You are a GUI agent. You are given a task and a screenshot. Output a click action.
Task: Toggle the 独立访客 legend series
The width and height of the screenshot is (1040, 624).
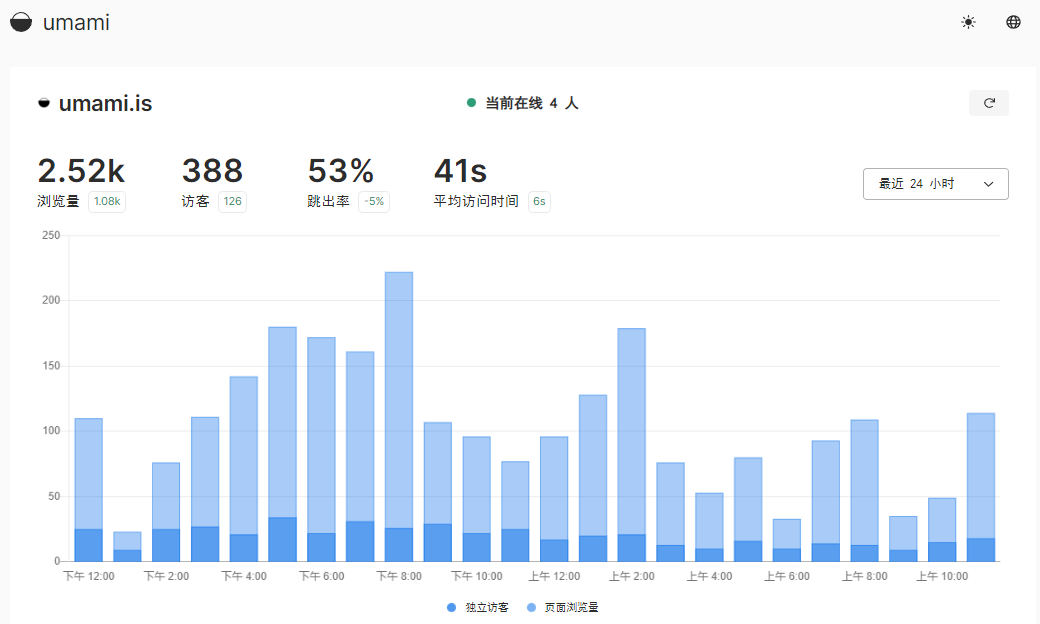486,607
